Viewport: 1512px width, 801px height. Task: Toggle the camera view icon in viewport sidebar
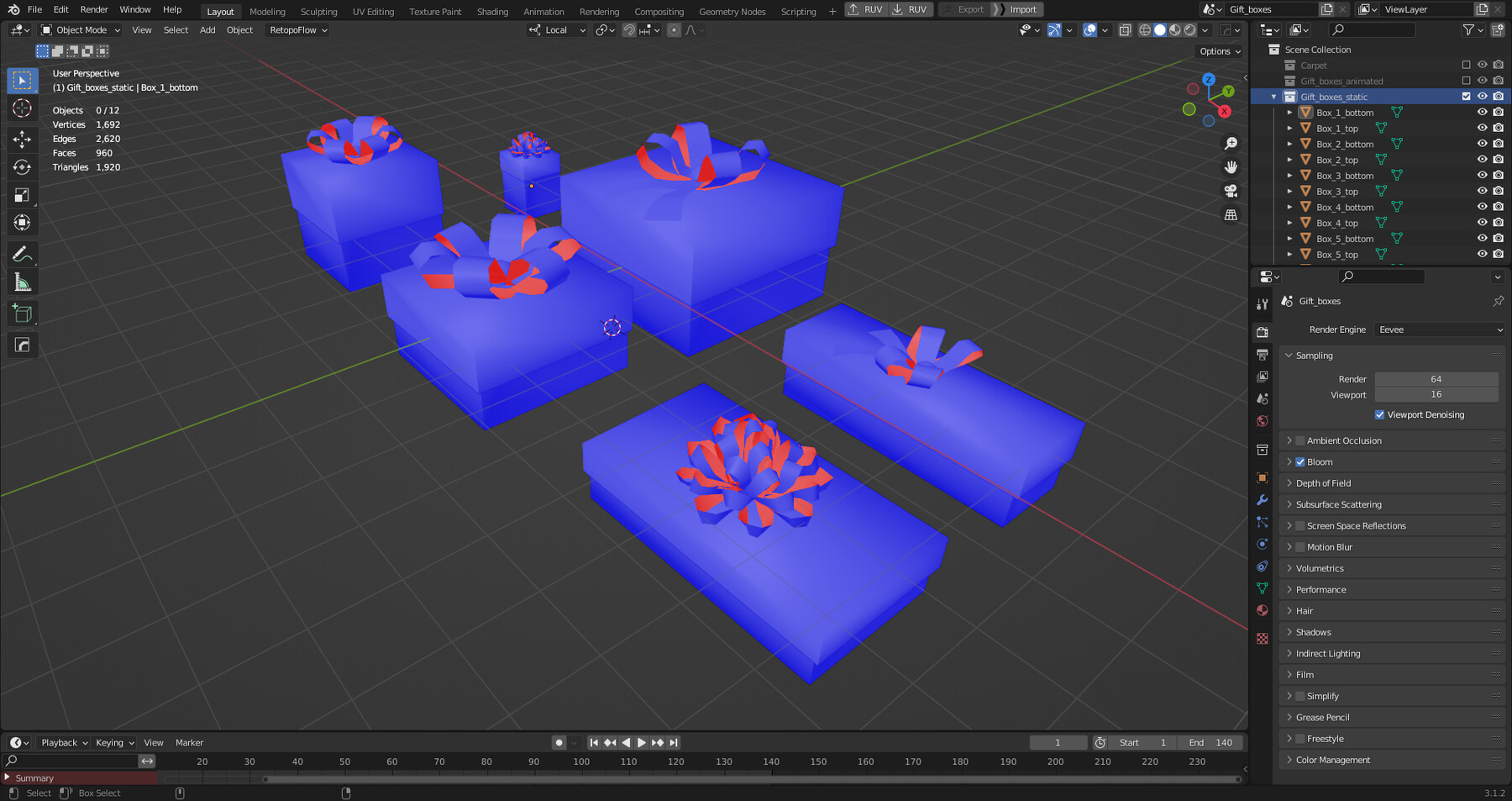(x=1231, y=191)
